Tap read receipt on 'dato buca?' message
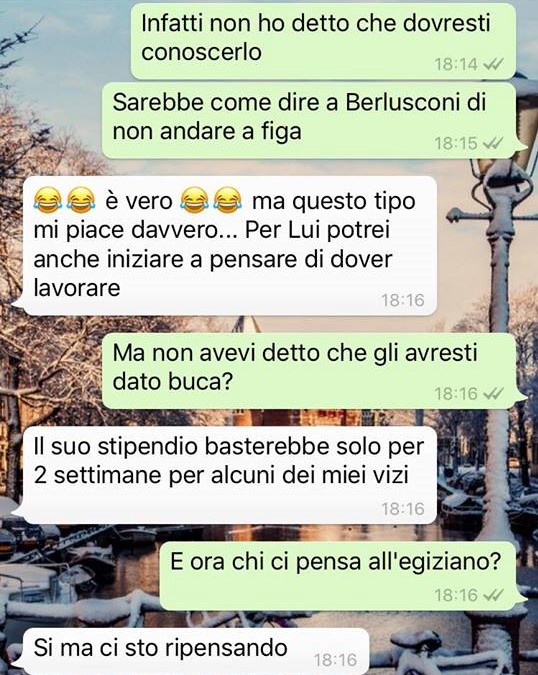 pos(493,393)
